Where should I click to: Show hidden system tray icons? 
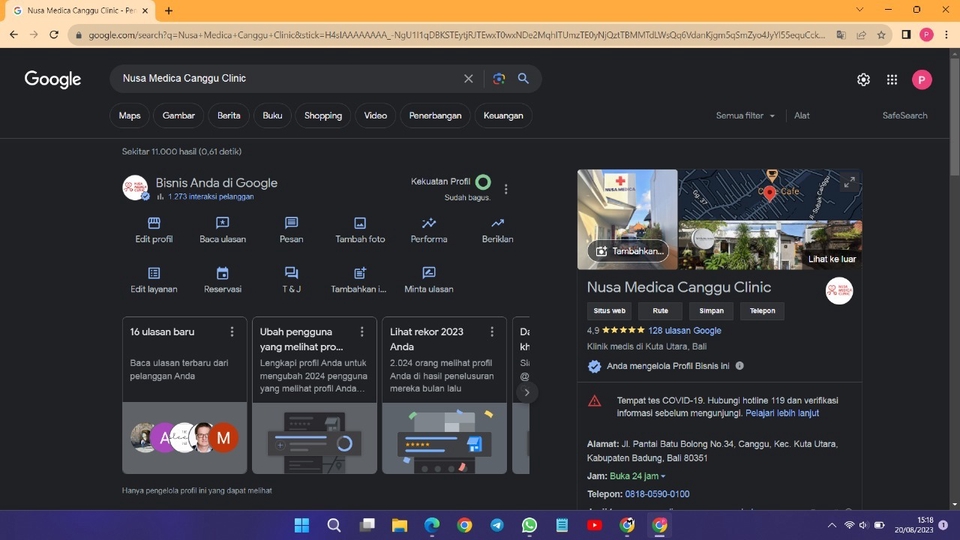point(831,525)
